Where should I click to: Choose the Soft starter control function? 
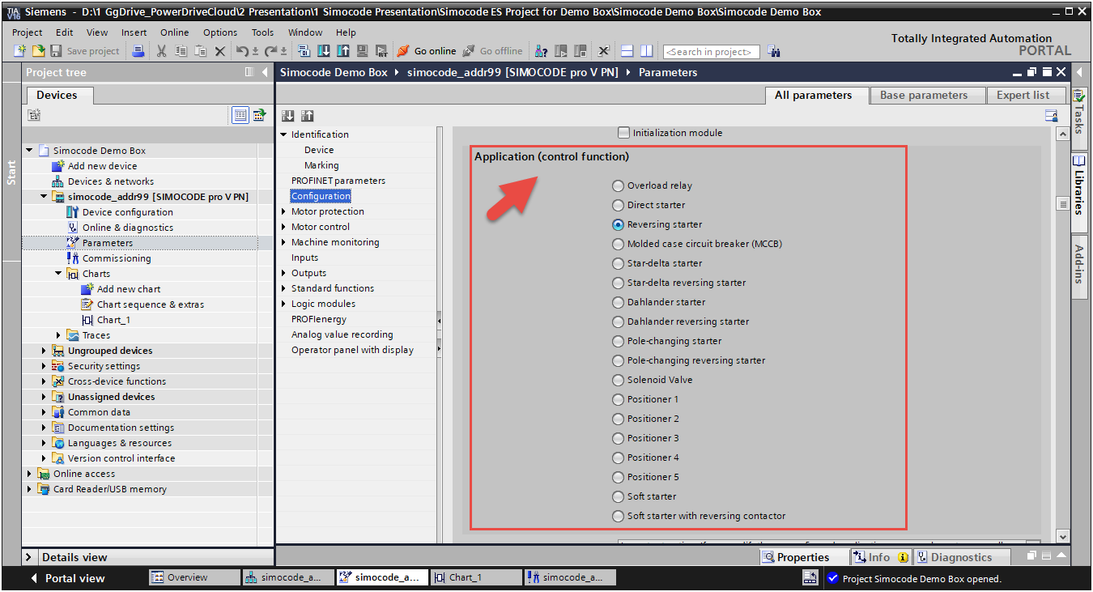(x=618, y=496)
